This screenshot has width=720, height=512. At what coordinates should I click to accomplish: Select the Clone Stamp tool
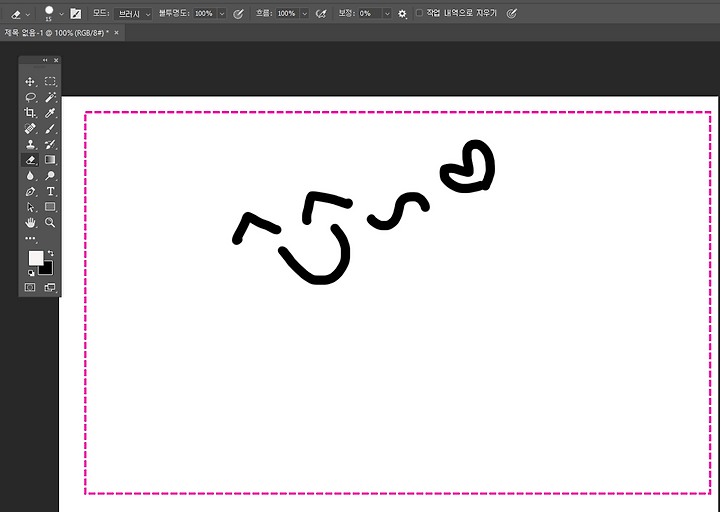30,144
